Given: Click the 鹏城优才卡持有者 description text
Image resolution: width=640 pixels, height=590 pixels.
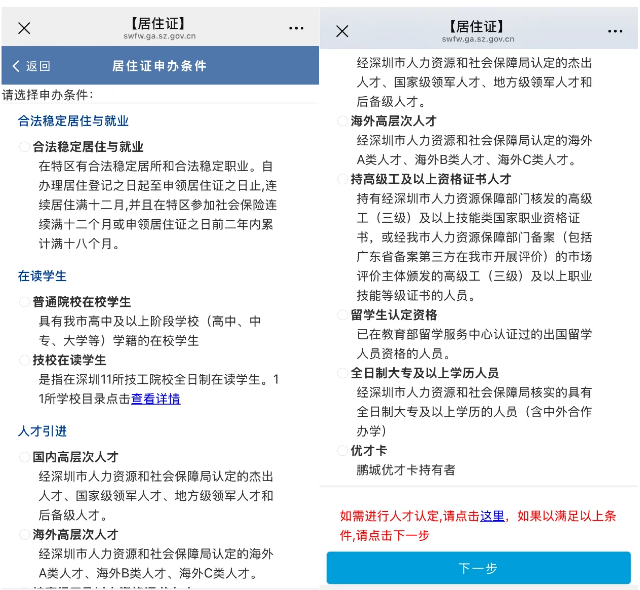Looking at the screenshot, I should (x=406, y=470).
